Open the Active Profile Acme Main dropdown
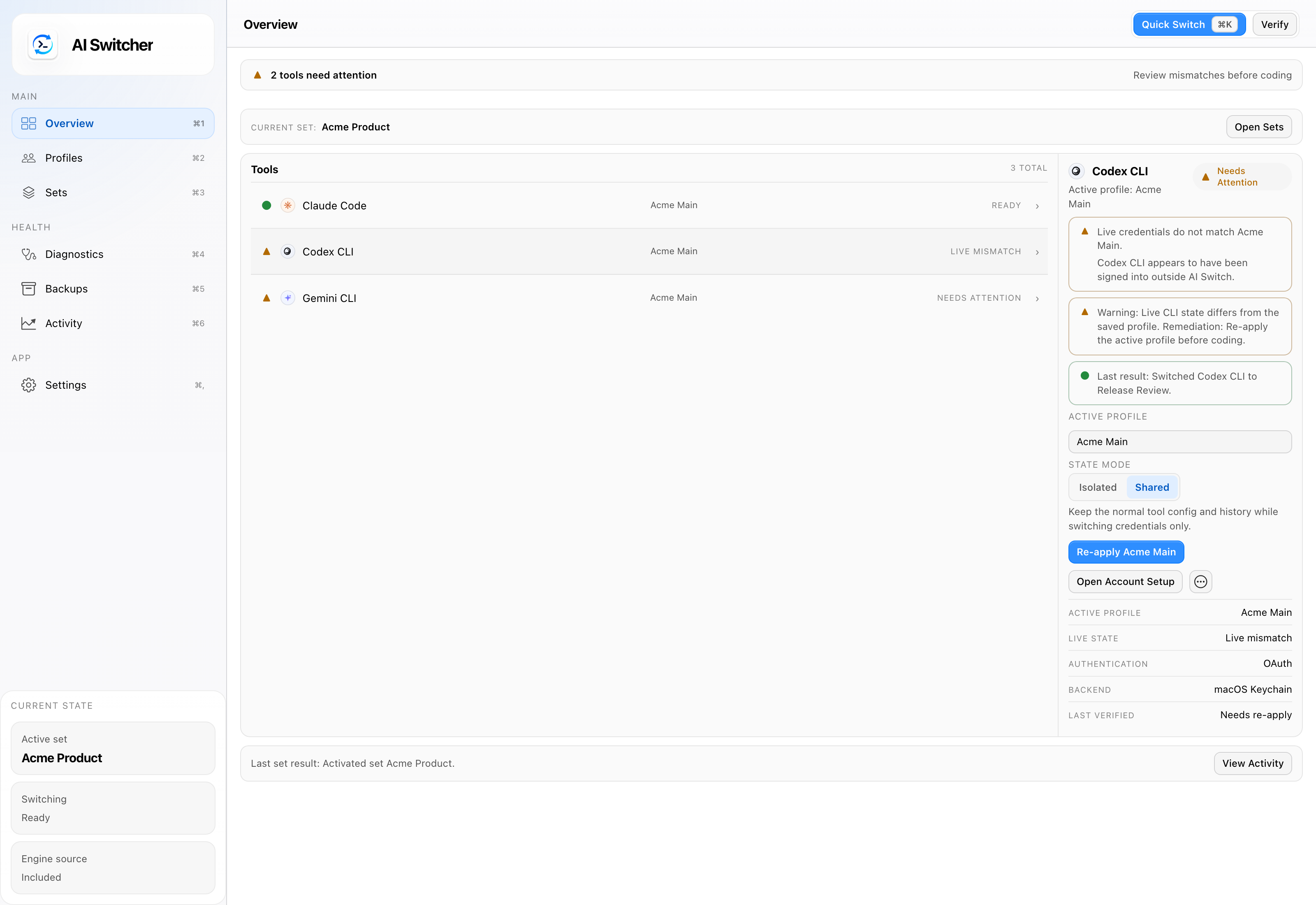 [x=1179, y=442]
